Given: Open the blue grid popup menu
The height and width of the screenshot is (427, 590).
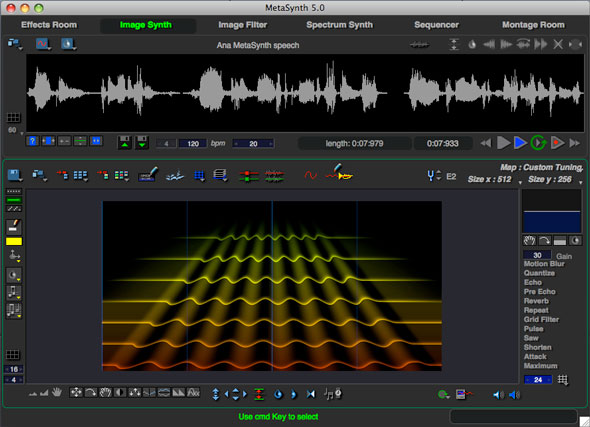Looking at the screenshot, I should (199, 175).
